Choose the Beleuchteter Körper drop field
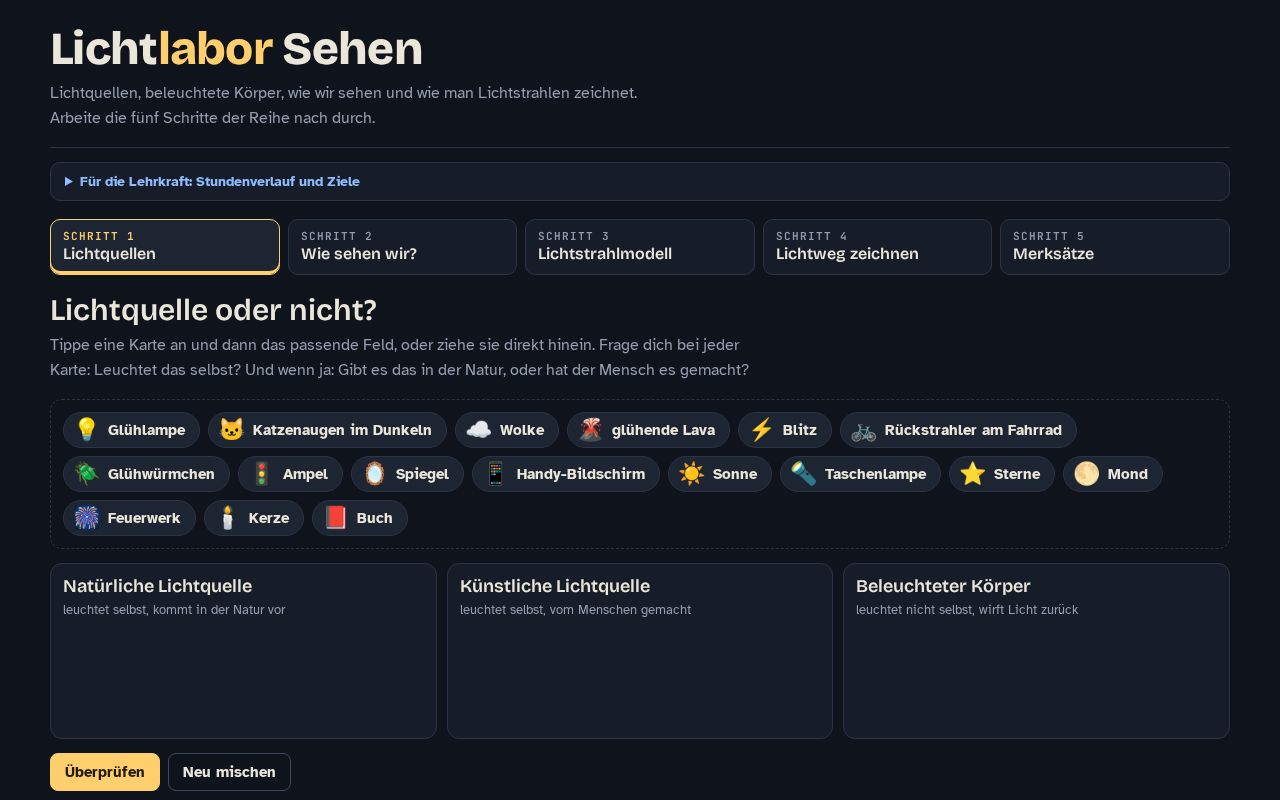Screen dimensions: 1280x800 1036,651
